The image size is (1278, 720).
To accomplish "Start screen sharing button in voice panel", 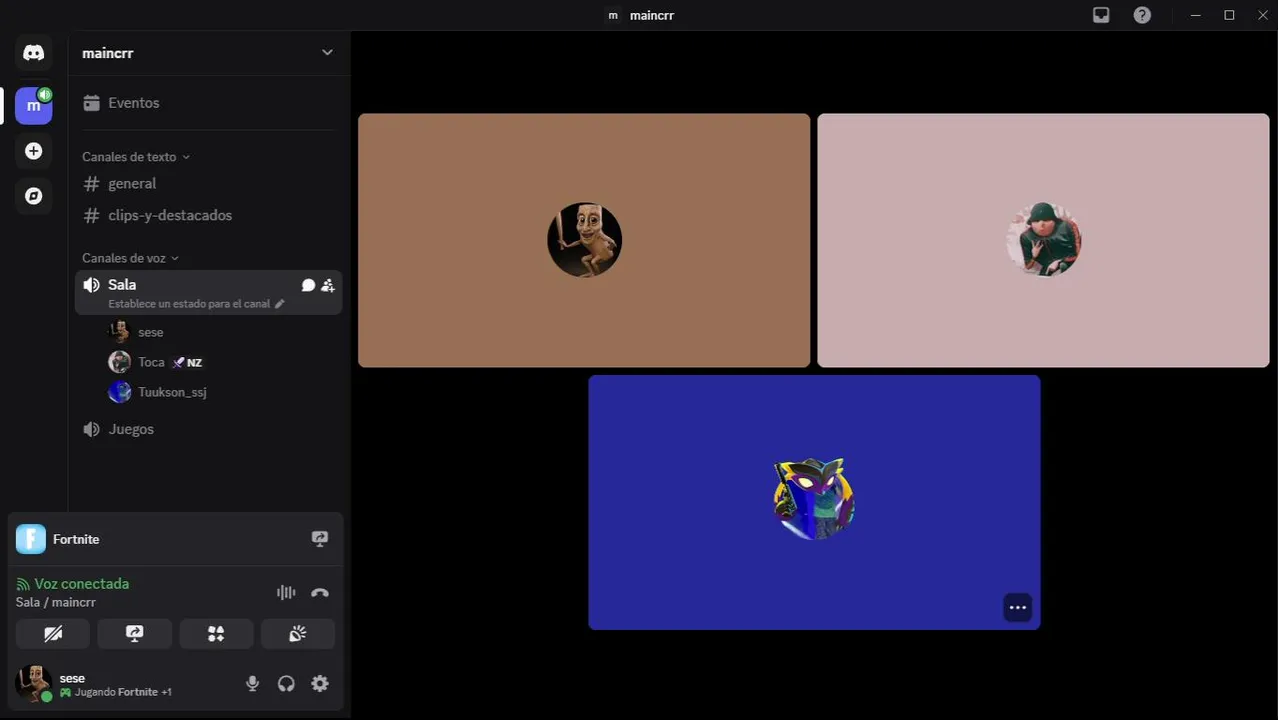I will [135, 634].
